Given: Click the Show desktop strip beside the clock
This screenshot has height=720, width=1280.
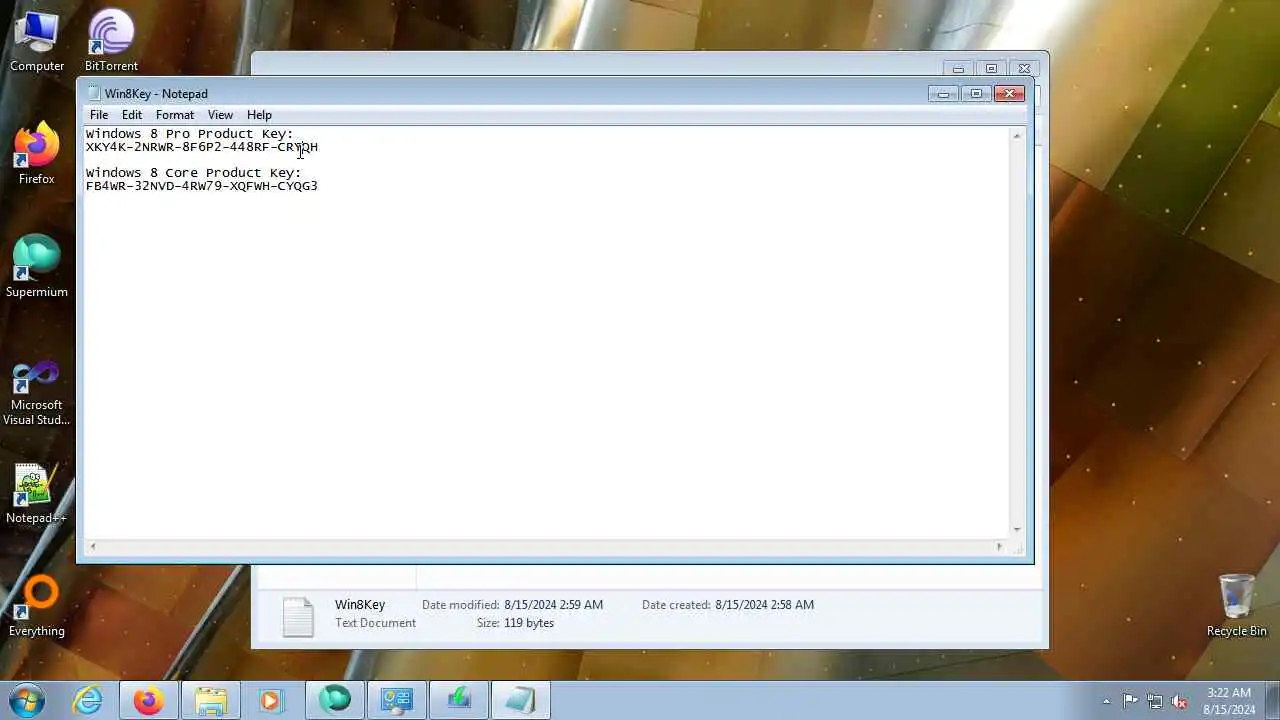Looking at the screenshot, I should click(1273, 701).
